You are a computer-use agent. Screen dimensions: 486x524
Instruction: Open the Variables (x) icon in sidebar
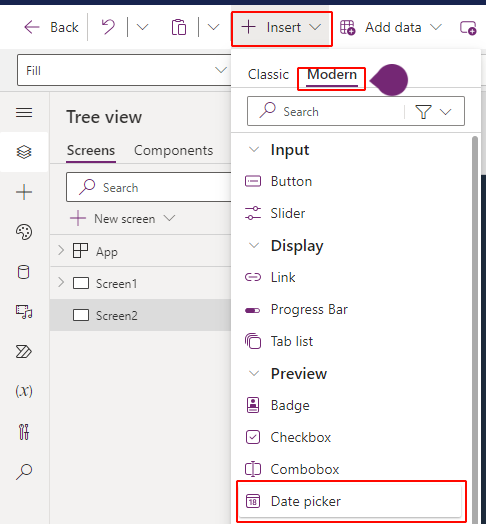click(x=24, y=391)
